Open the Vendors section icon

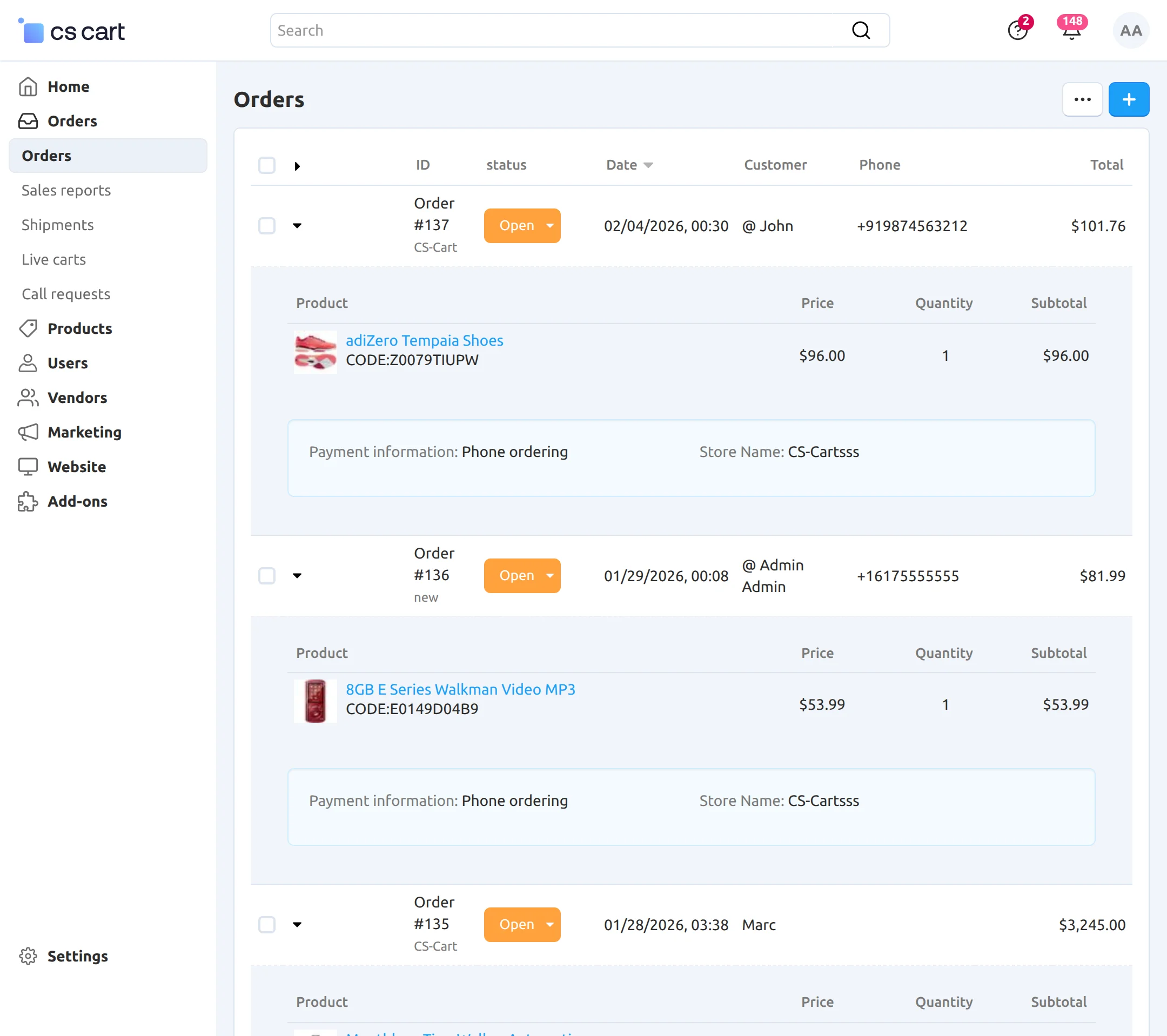click(x=29, y=397)
